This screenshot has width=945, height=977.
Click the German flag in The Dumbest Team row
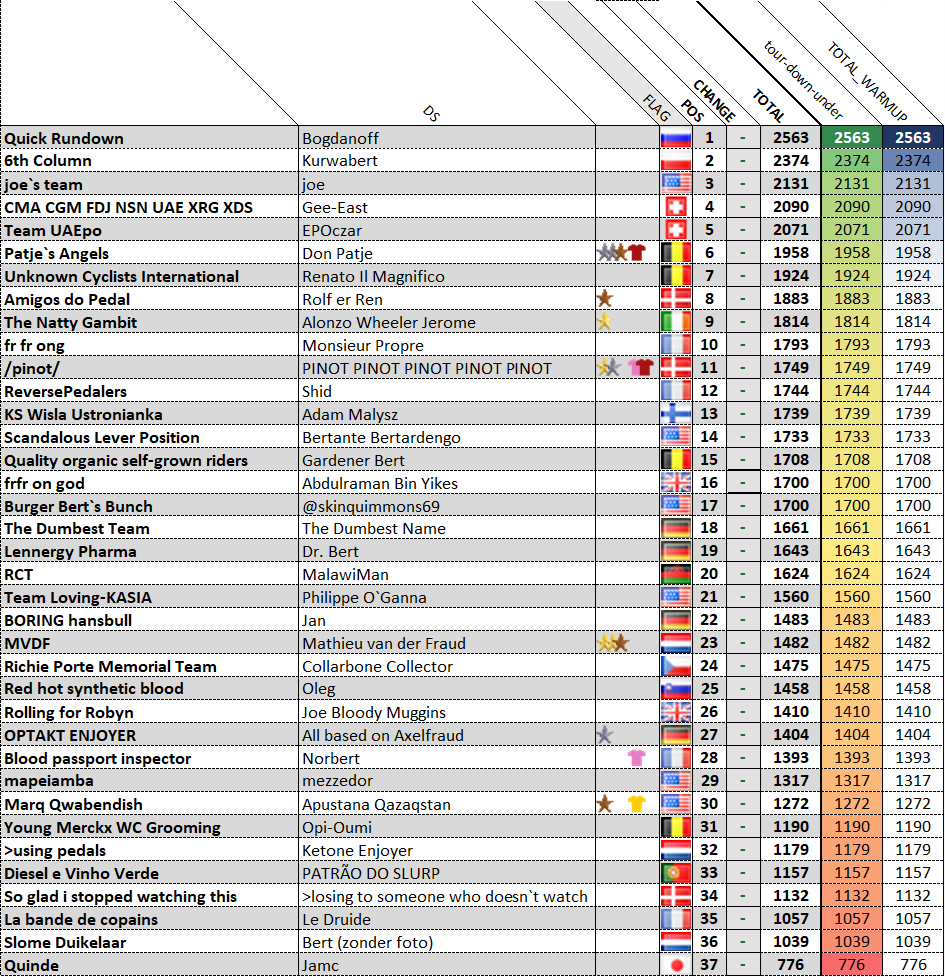pyautogui.click(x=676, y=528)
